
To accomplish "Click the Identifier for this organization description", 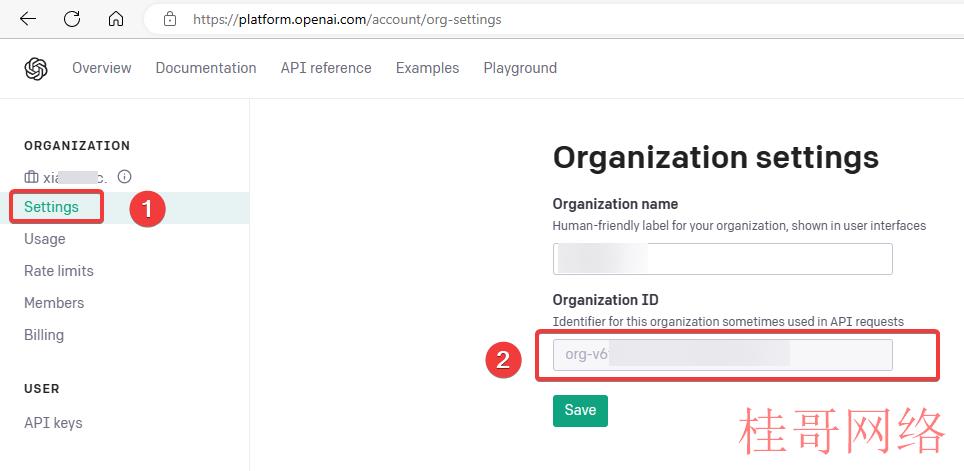I will (728, 322).
